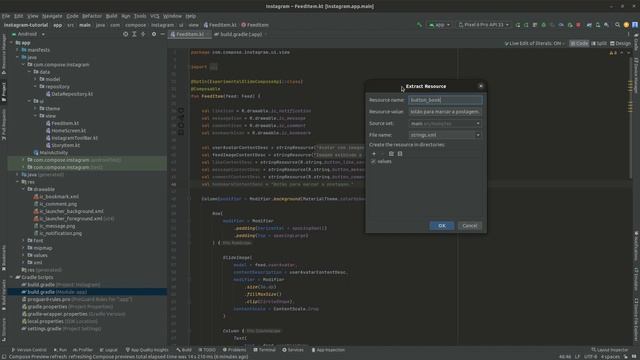640x360 pixels.
Task: Click Collapse All icon in Project panel
Action: pos(143,34)
